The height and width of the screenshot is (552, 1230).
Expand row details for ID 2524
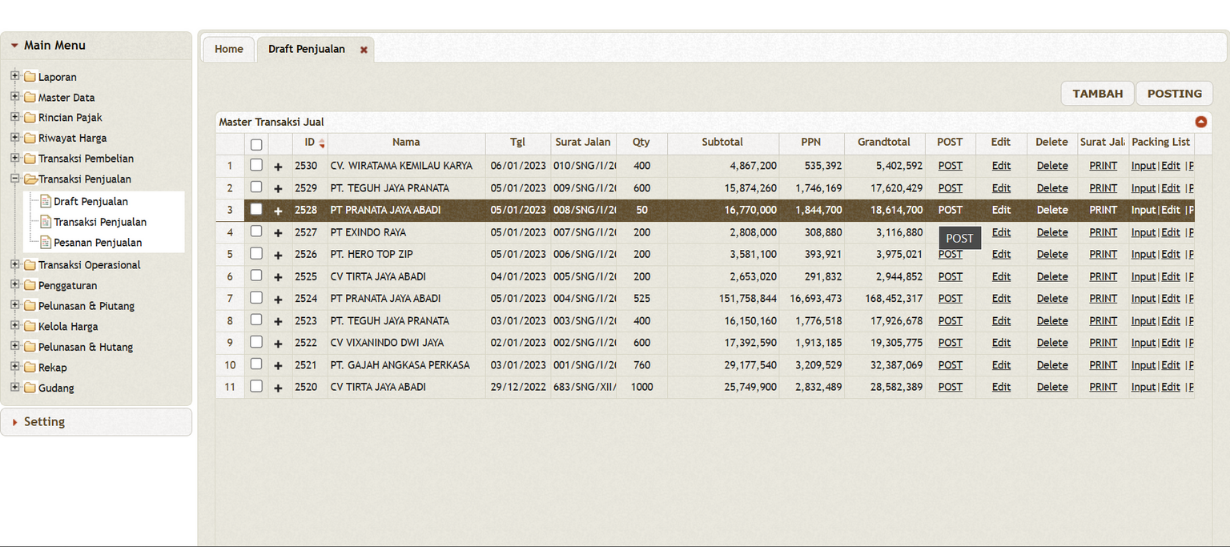(x=279, y=299)
